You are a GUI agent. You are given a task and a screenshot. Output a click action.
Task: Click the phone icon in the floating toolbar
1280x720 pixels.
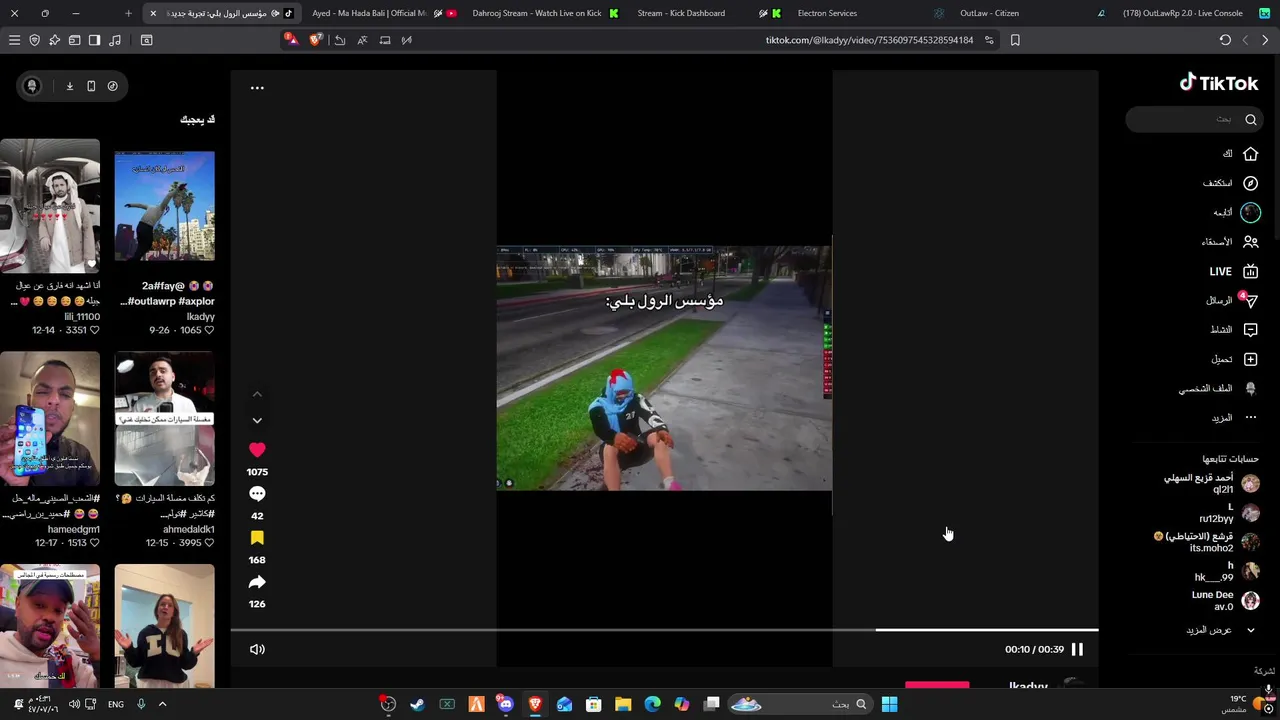coord(91,86)
